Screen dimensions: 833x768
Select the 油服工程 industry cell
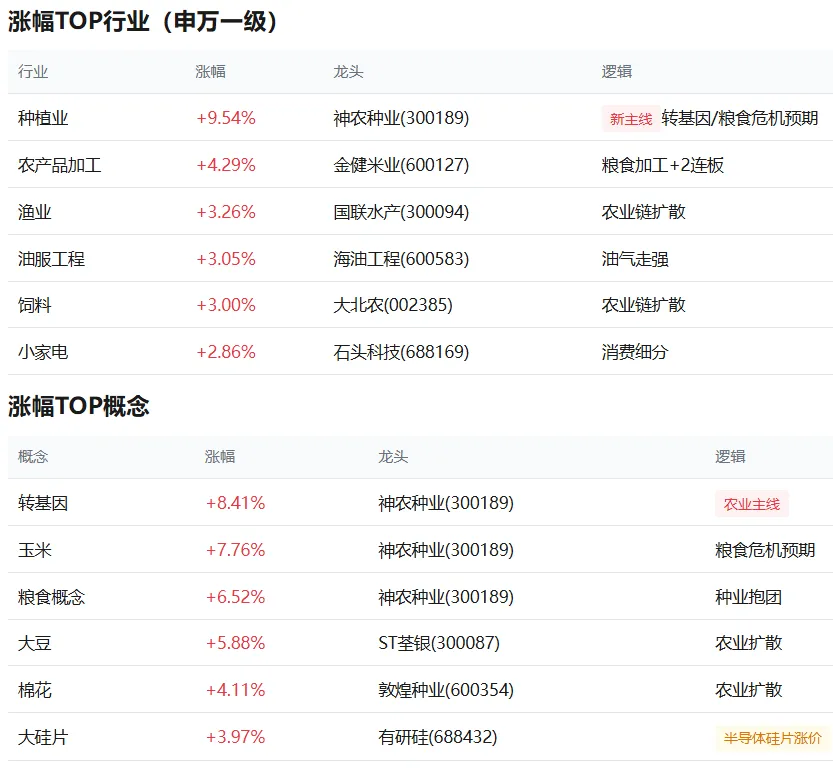51,259
